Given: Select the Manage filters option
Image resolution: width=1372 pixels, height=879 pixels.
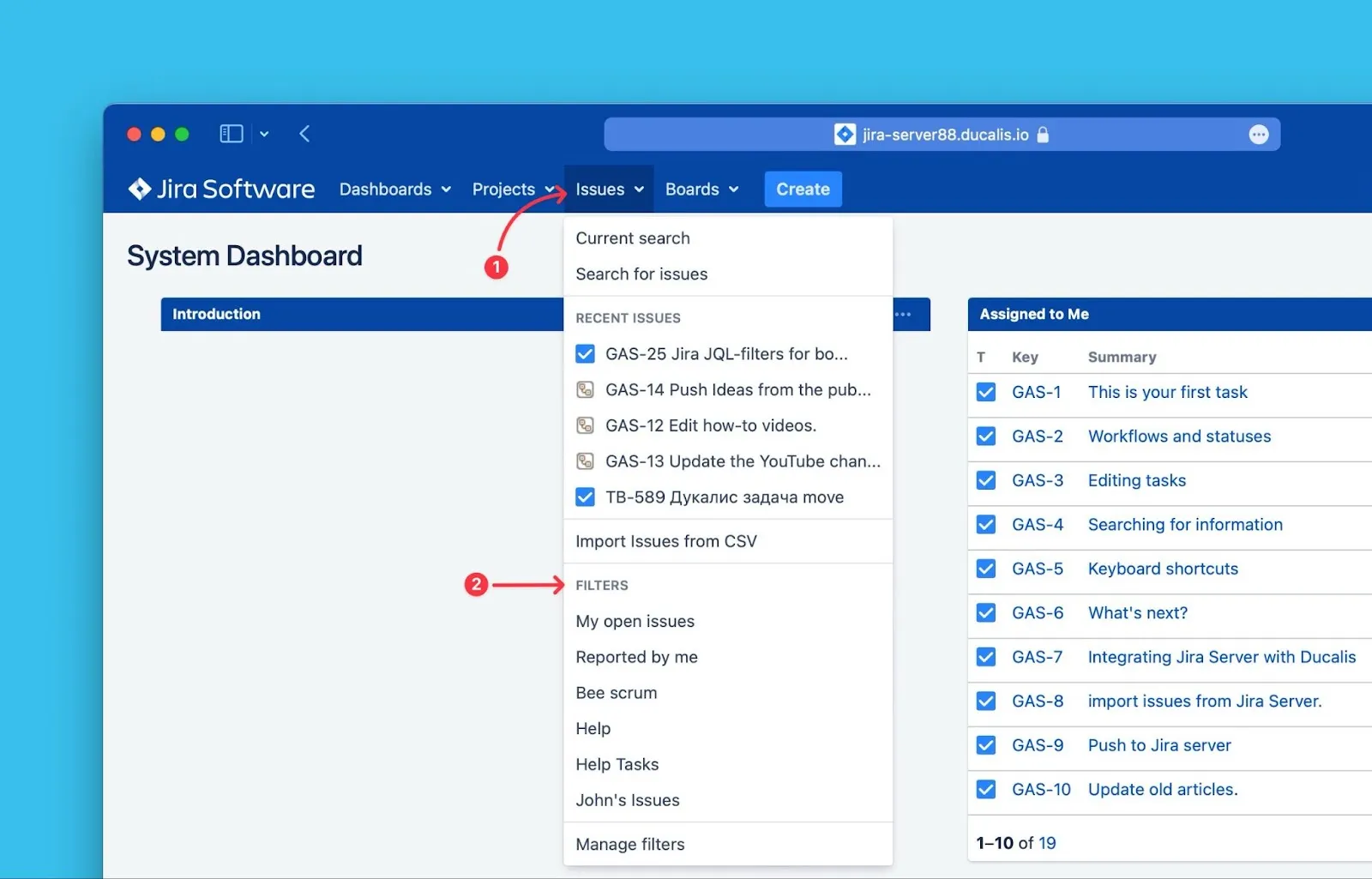Looking at the screenshot, I should point(630,844).
